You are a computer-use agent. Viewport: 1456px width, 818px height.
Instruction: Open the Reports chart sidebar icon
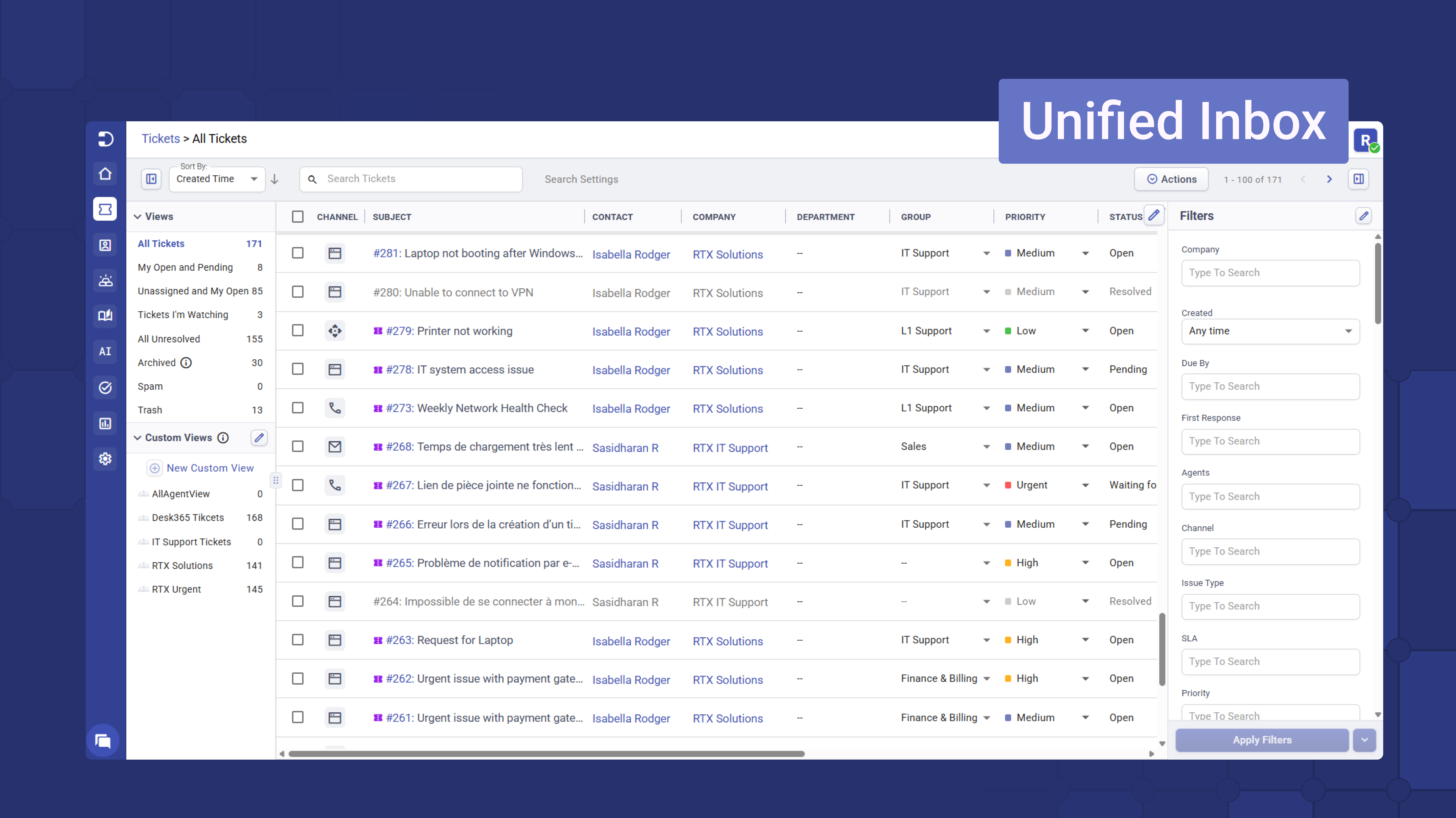[105, 423]
